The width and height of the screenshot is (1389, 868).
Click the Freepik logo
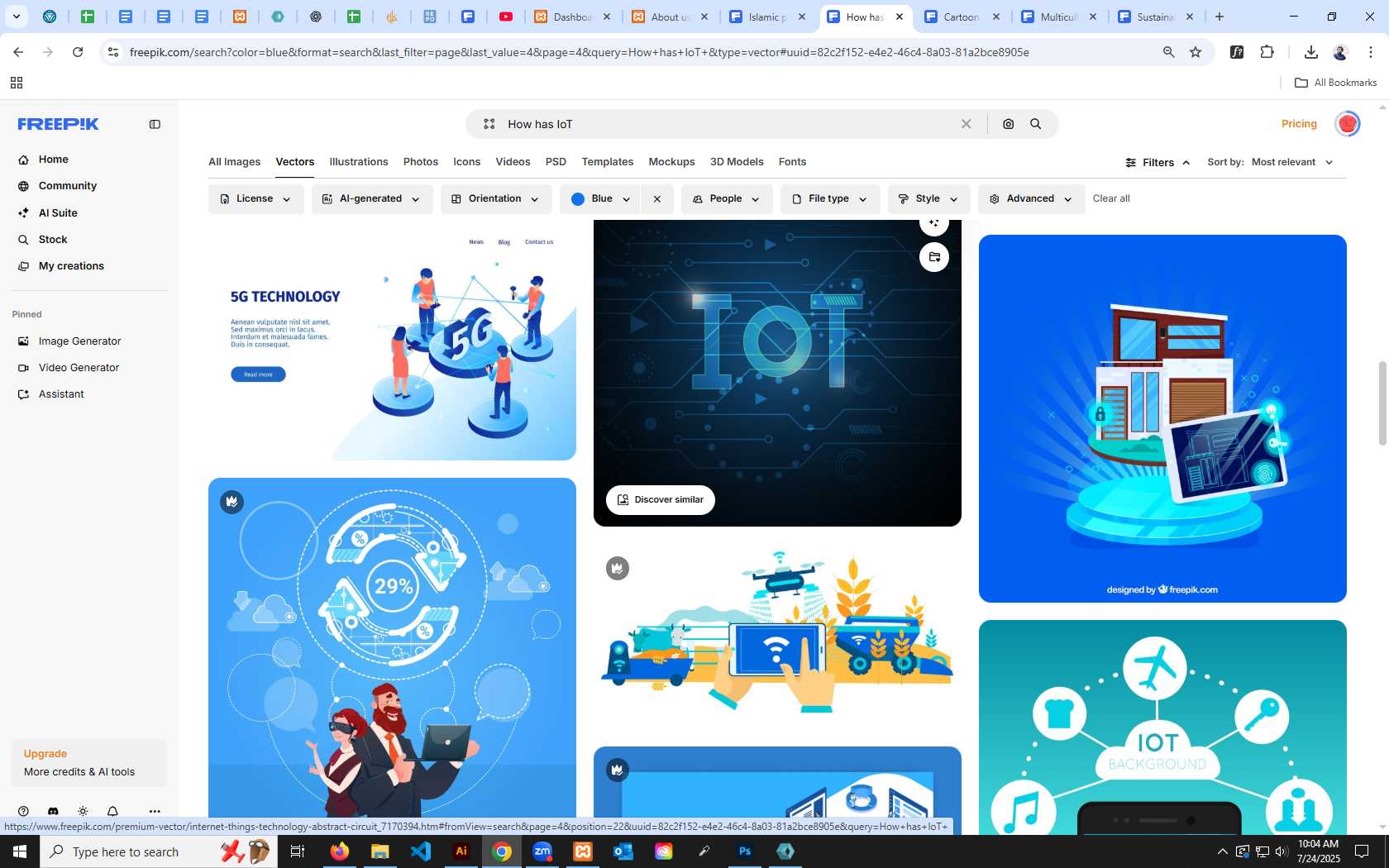click(59, 124)
